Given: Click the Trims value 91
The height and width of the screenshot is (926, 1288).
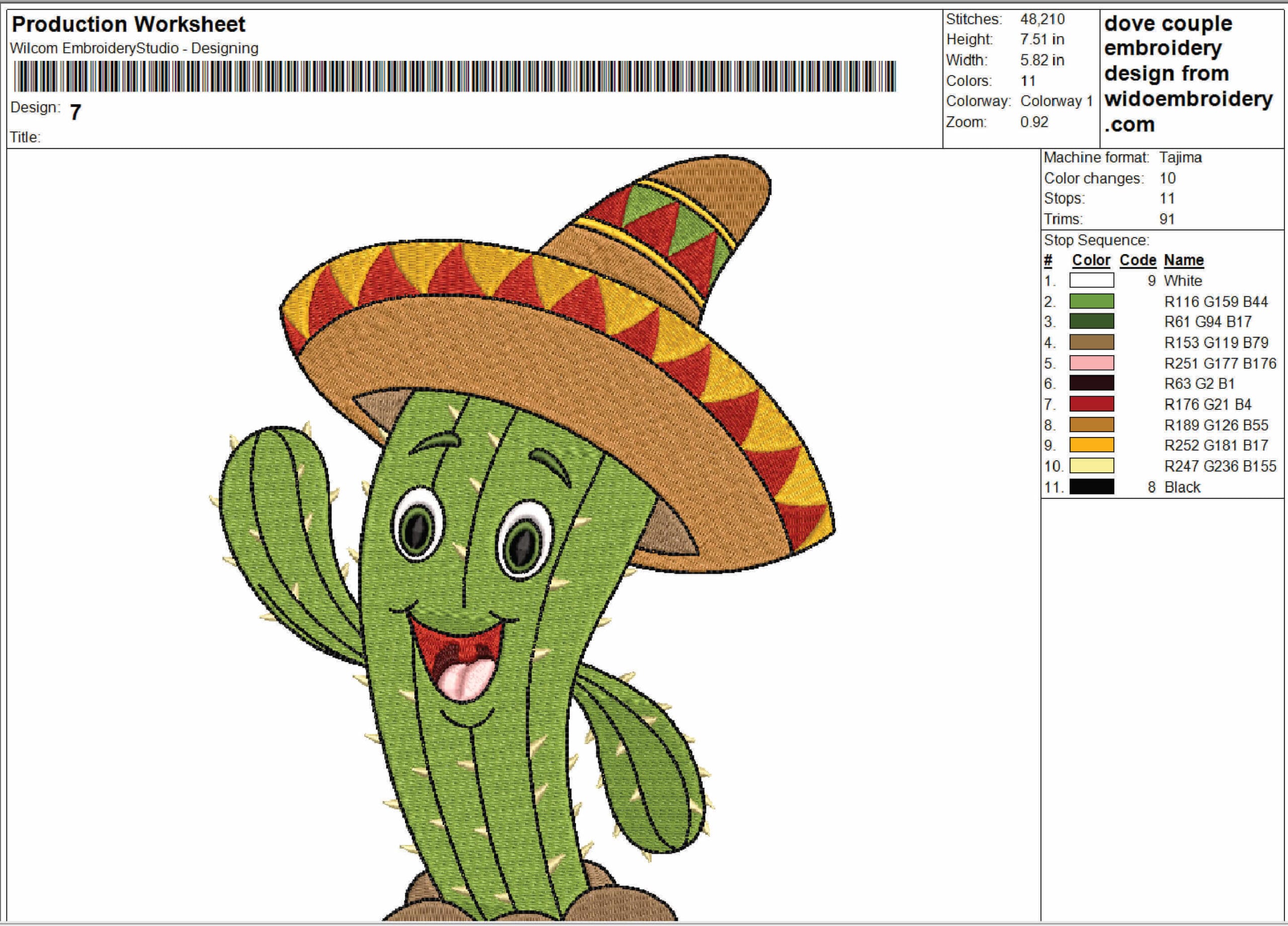Looking at the screenshot, I should point(1166,219).
